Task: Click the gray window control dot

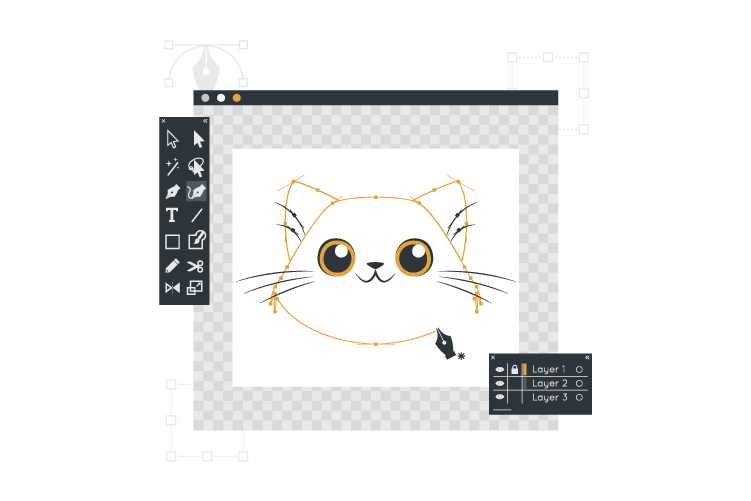Action: (205, 98)
